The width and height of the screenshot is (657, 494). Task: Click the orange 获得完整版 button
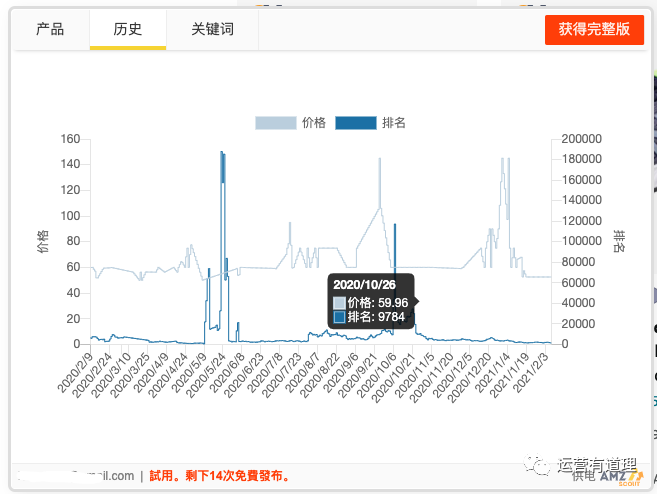[x=594, y=30]
